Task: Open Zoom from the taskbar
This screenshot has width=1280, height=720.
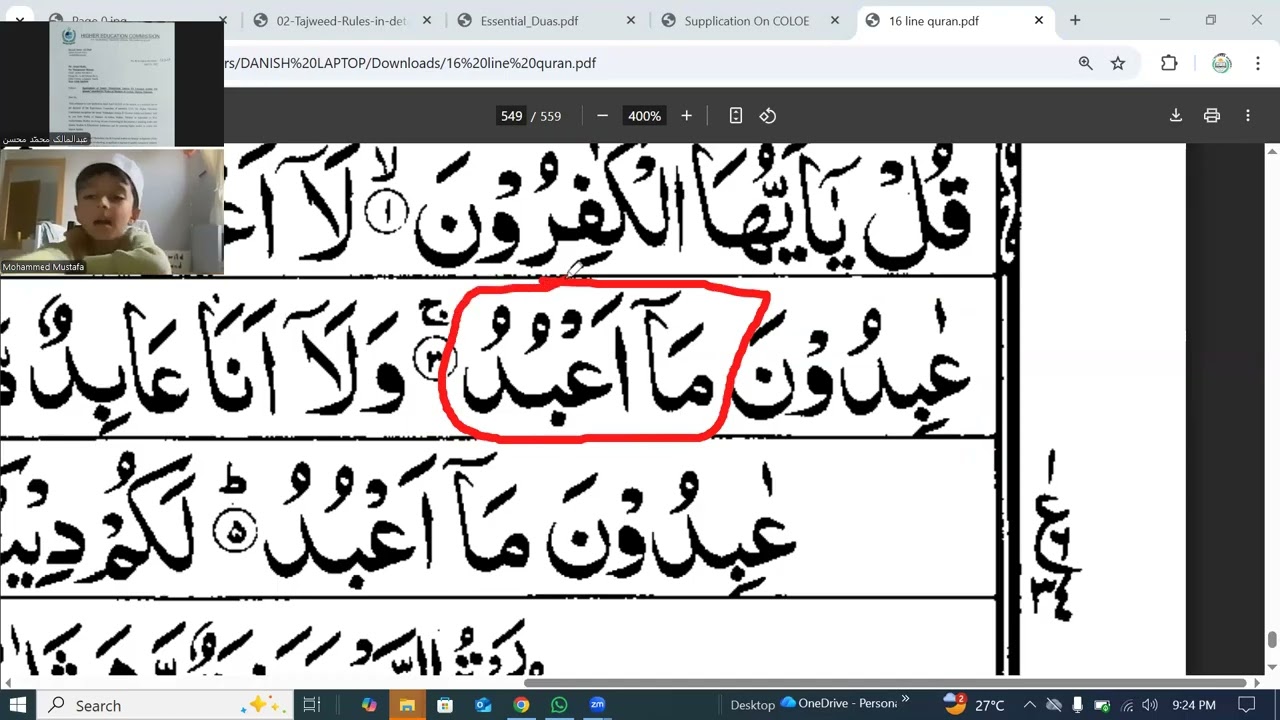Action: [x=597, y=705]
